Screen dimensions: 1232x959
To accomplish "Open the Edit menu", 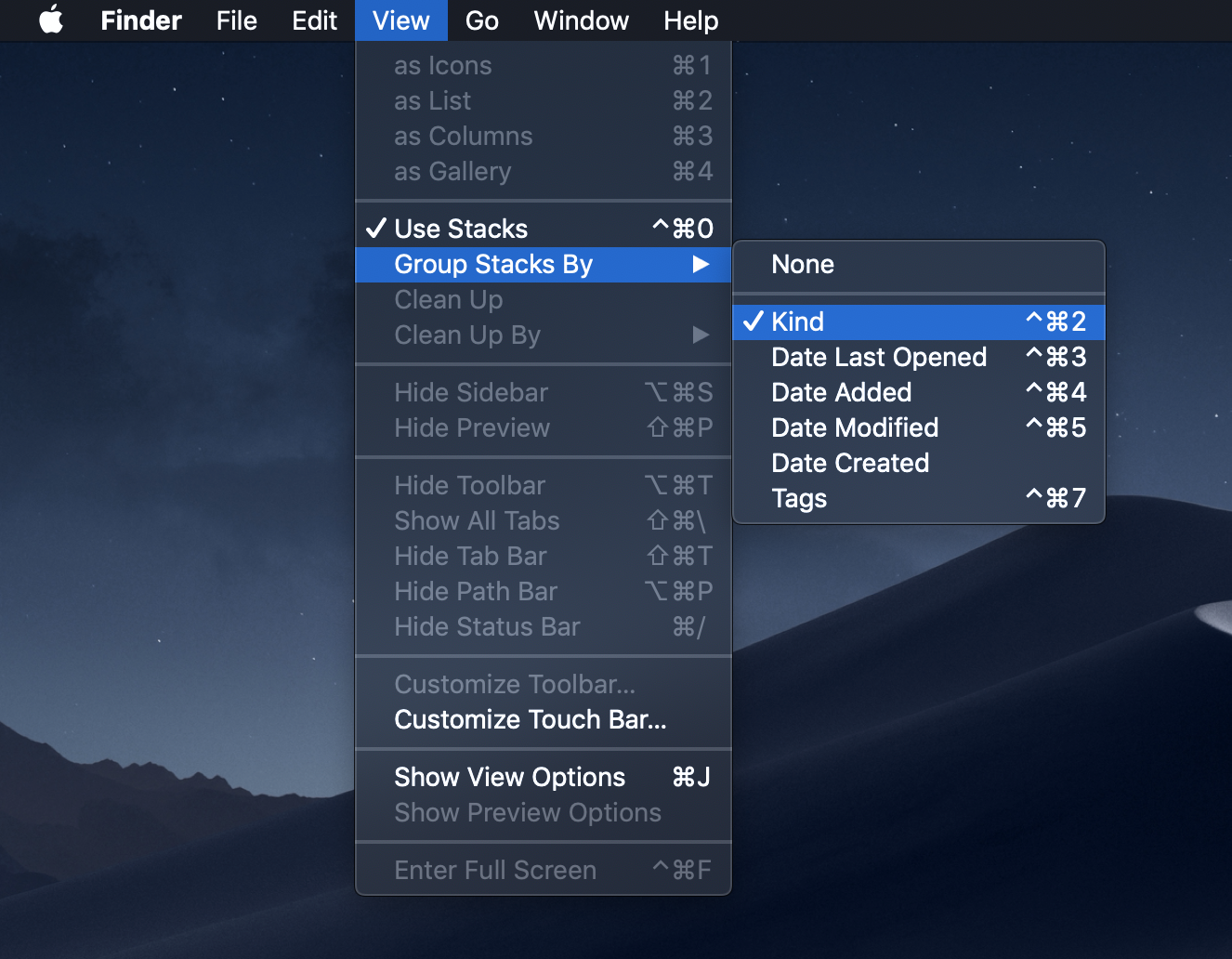I will pos(314,20).
